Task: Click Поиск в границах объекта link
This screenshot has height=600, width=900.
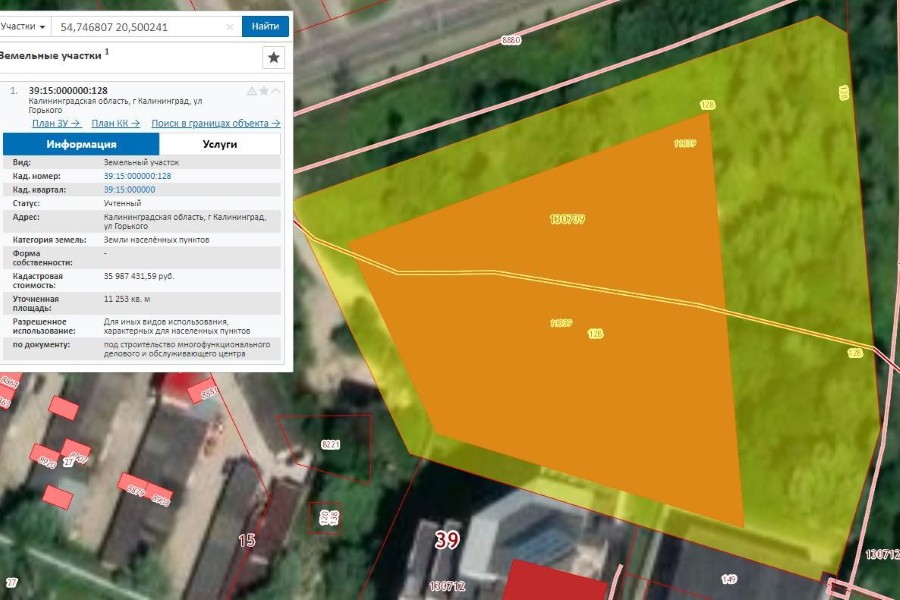Action: click(x=215, y=123)
